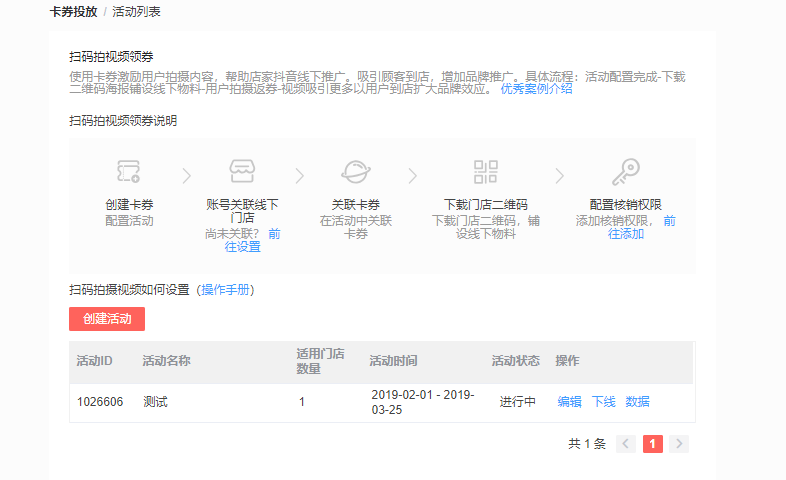Click the planet icon above 关联卡券
The height and width of the screenshot is (480, 786).
coord(356,172)
